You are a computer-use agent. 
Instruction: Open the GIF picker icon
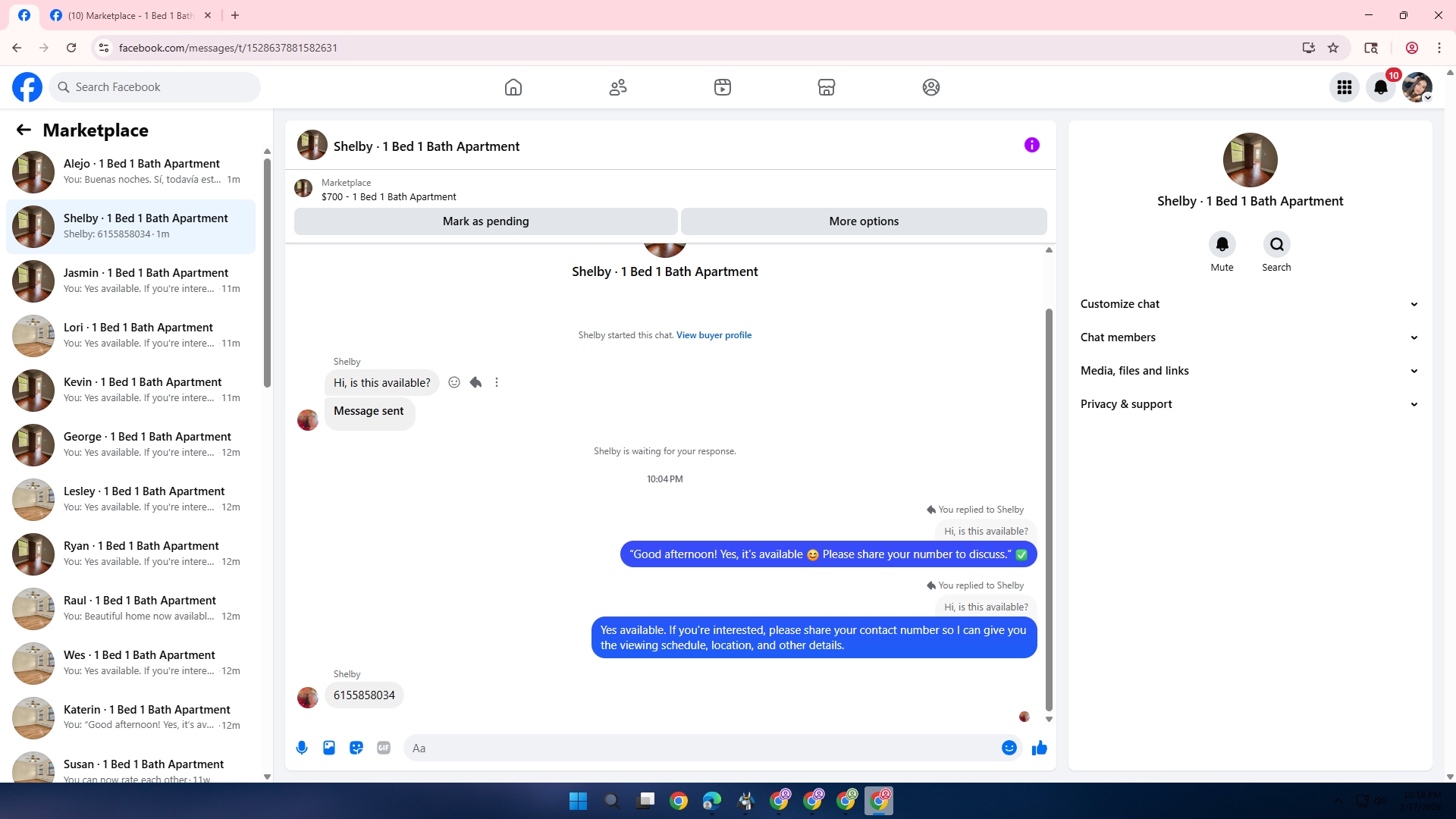(x=384, y=748)
